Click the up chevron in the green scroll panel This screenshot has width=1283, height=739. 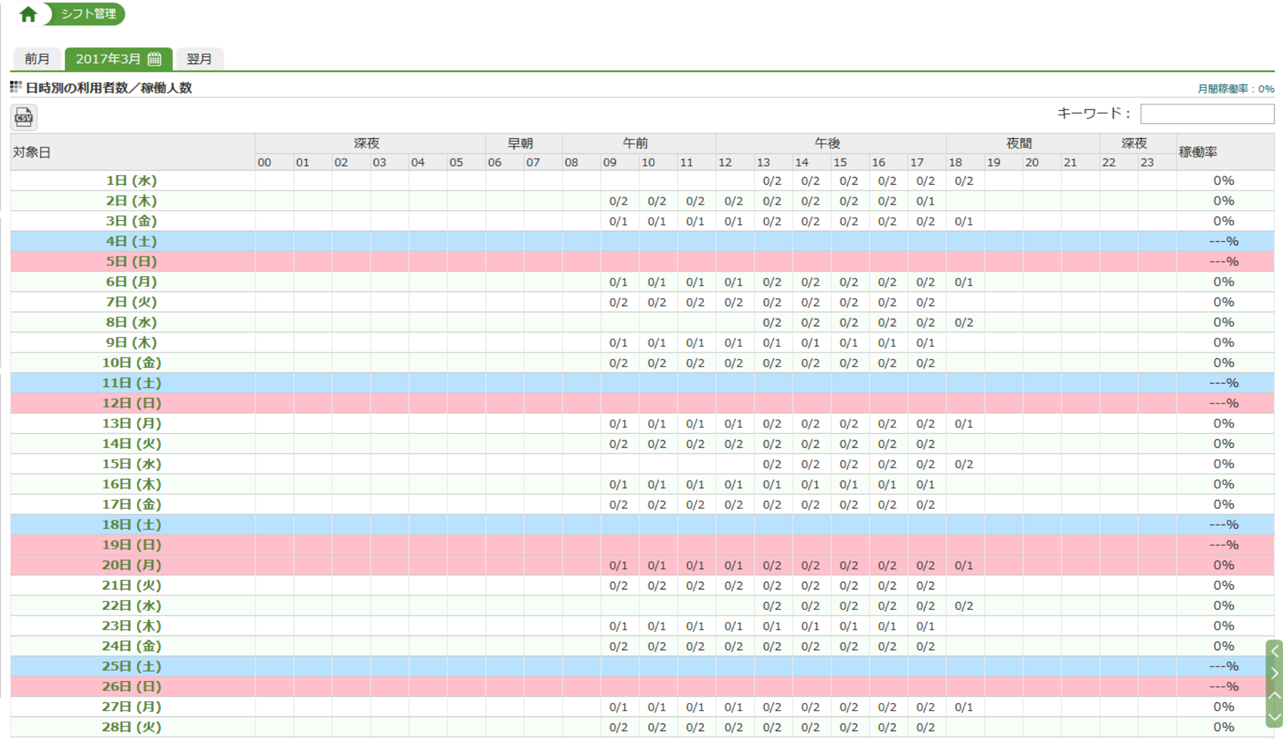[1274, 695]
